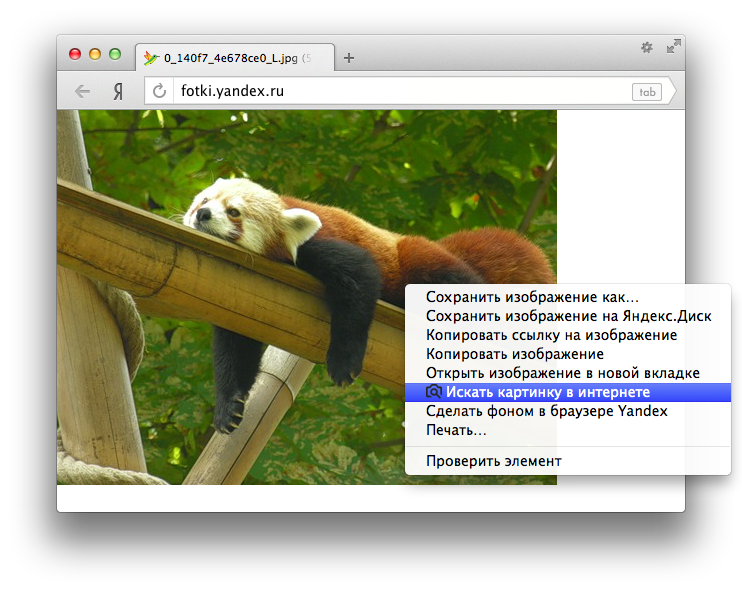Image resolution: width=742 pixels, height=591 pixels.
Task: Click the camera icon in the context menu
Action: point(433,392)
